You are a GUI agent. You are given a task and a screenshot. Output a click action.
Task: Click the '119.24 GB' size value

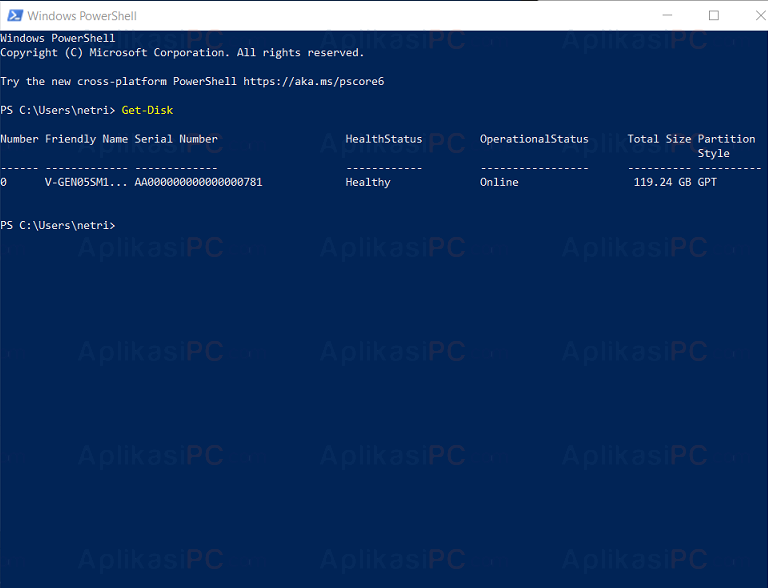click(x=662, y=182)
